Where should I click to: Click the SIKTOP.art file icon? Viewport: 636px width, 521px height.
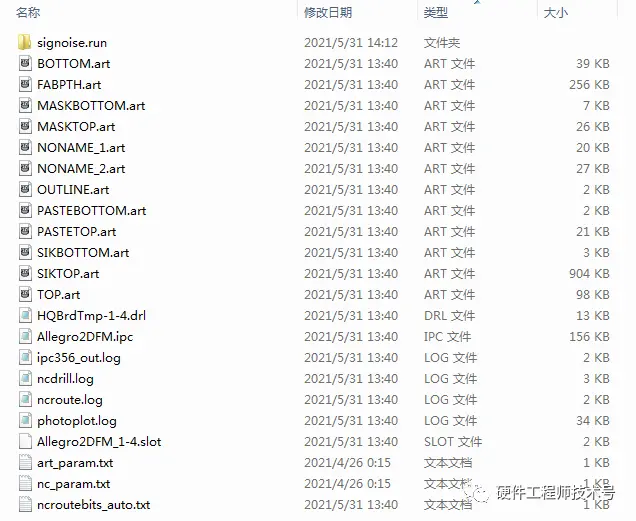[25, 273]
